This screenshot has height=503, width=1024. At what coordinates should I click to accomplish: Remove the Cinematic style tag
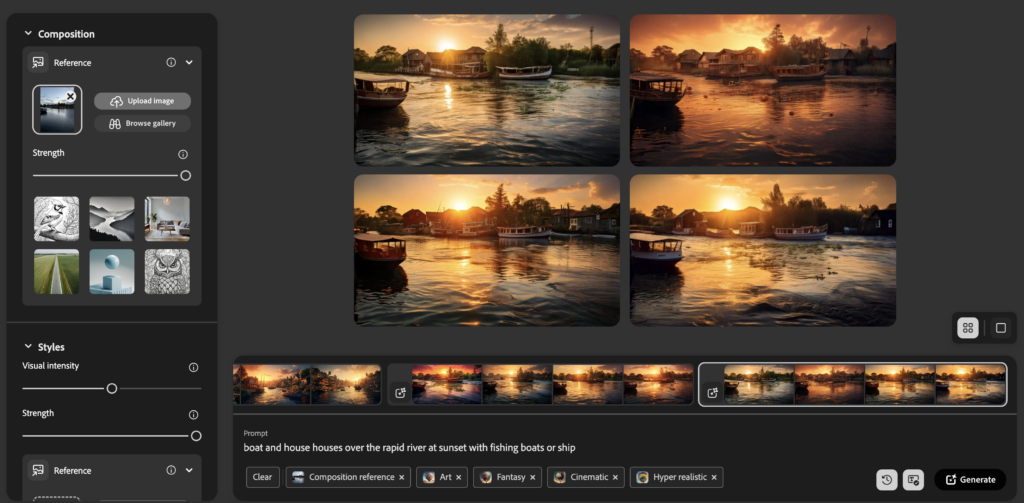click(615, 478)
